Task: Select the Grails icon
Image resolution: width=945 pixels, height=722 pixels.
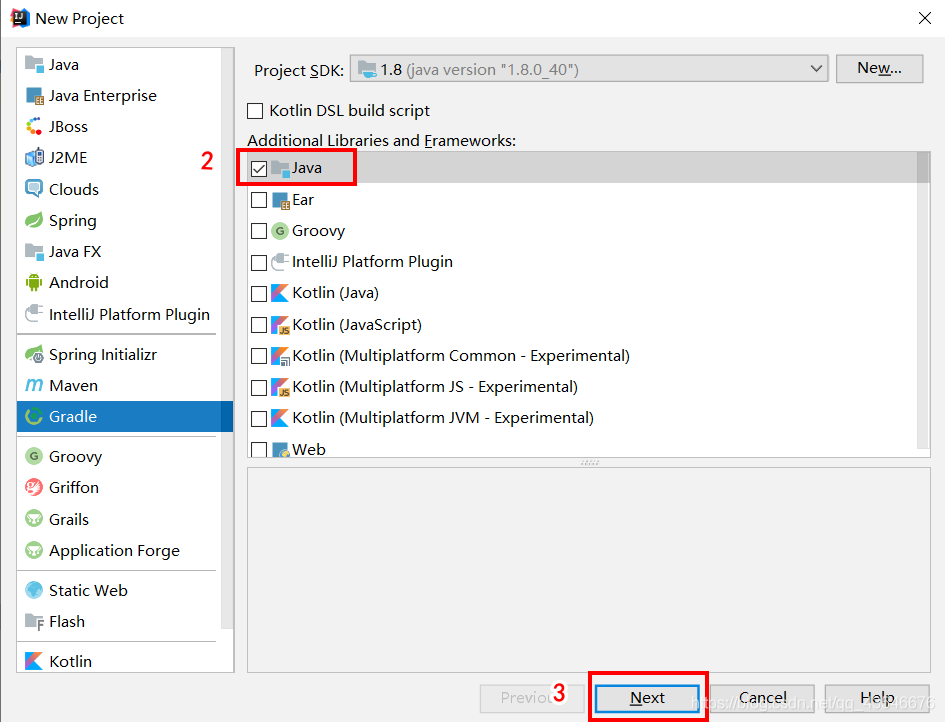Action: coord(34,519)
